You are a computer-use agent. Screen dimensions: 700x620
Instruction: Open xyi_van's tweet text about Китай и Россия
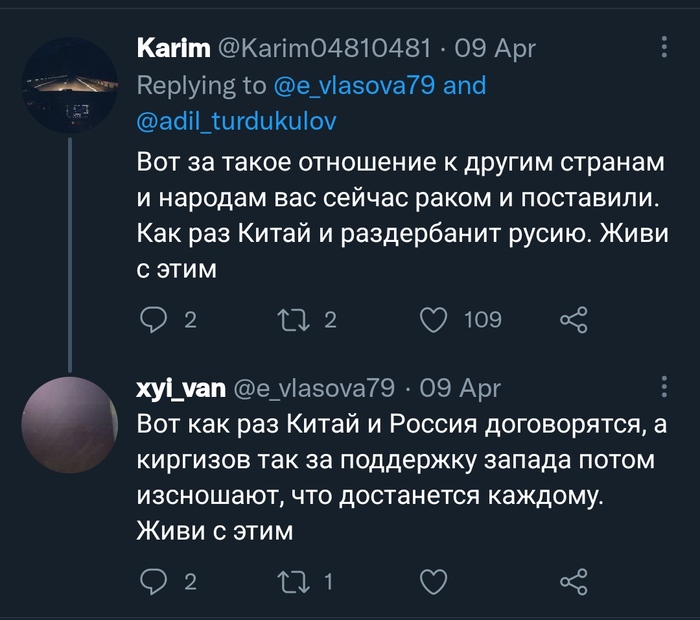pos(400,475)
